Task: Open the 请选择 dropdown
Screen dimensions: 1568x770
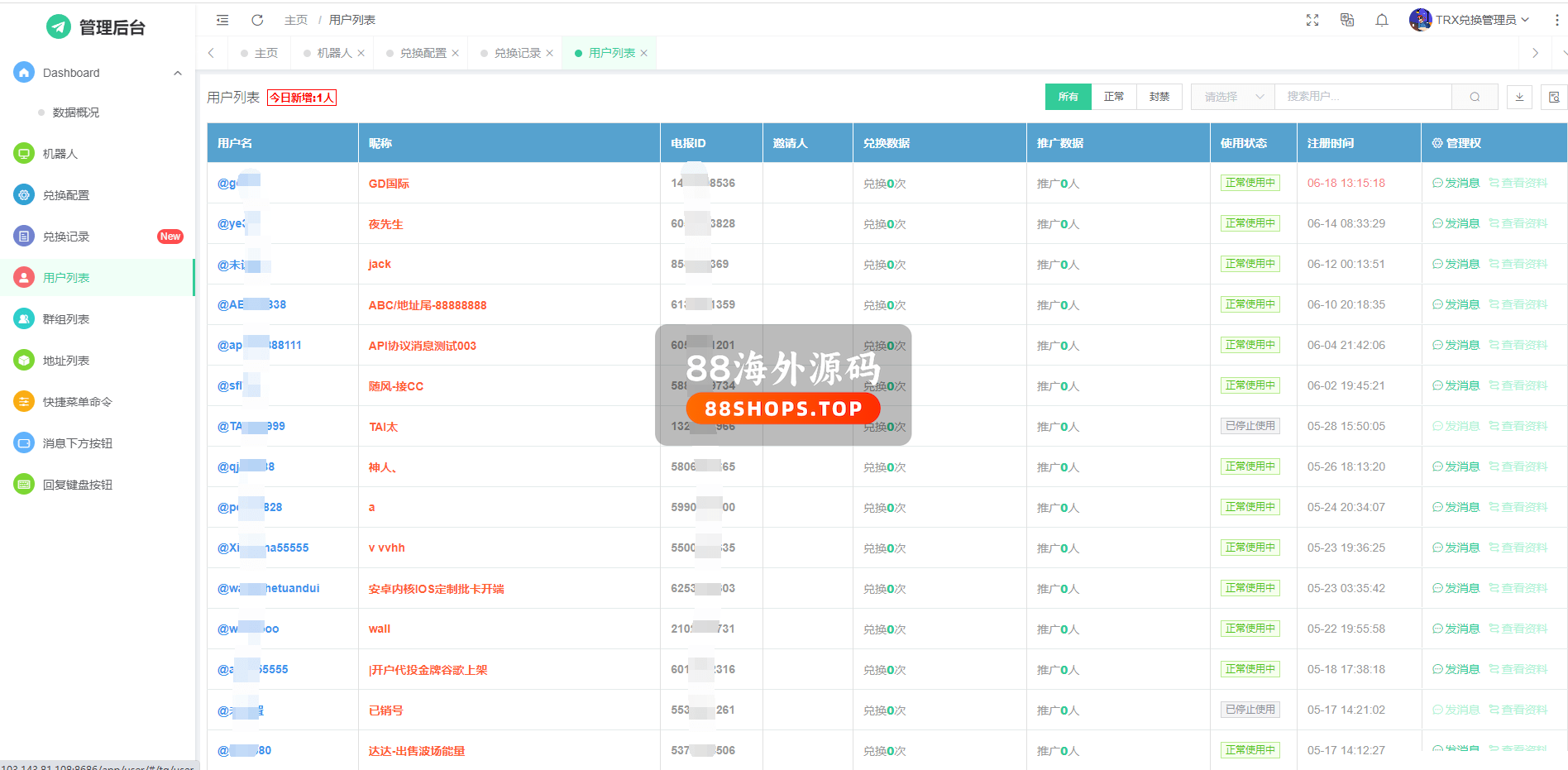Action: click(1232, 97)
